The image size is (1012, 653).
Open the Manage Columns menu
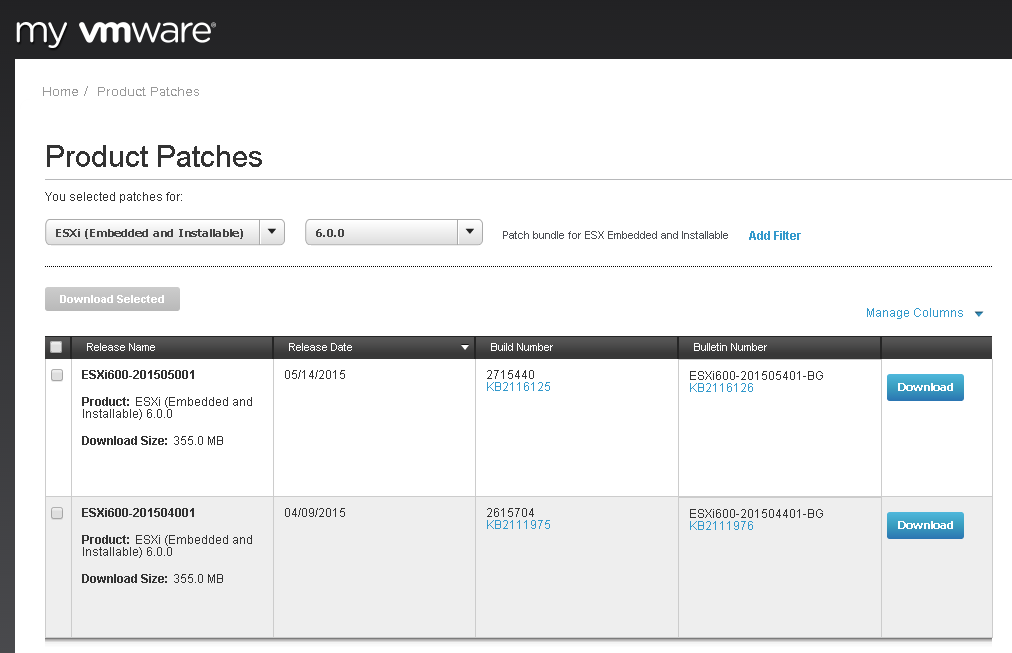pyautogui.click(x=914, y=313)
